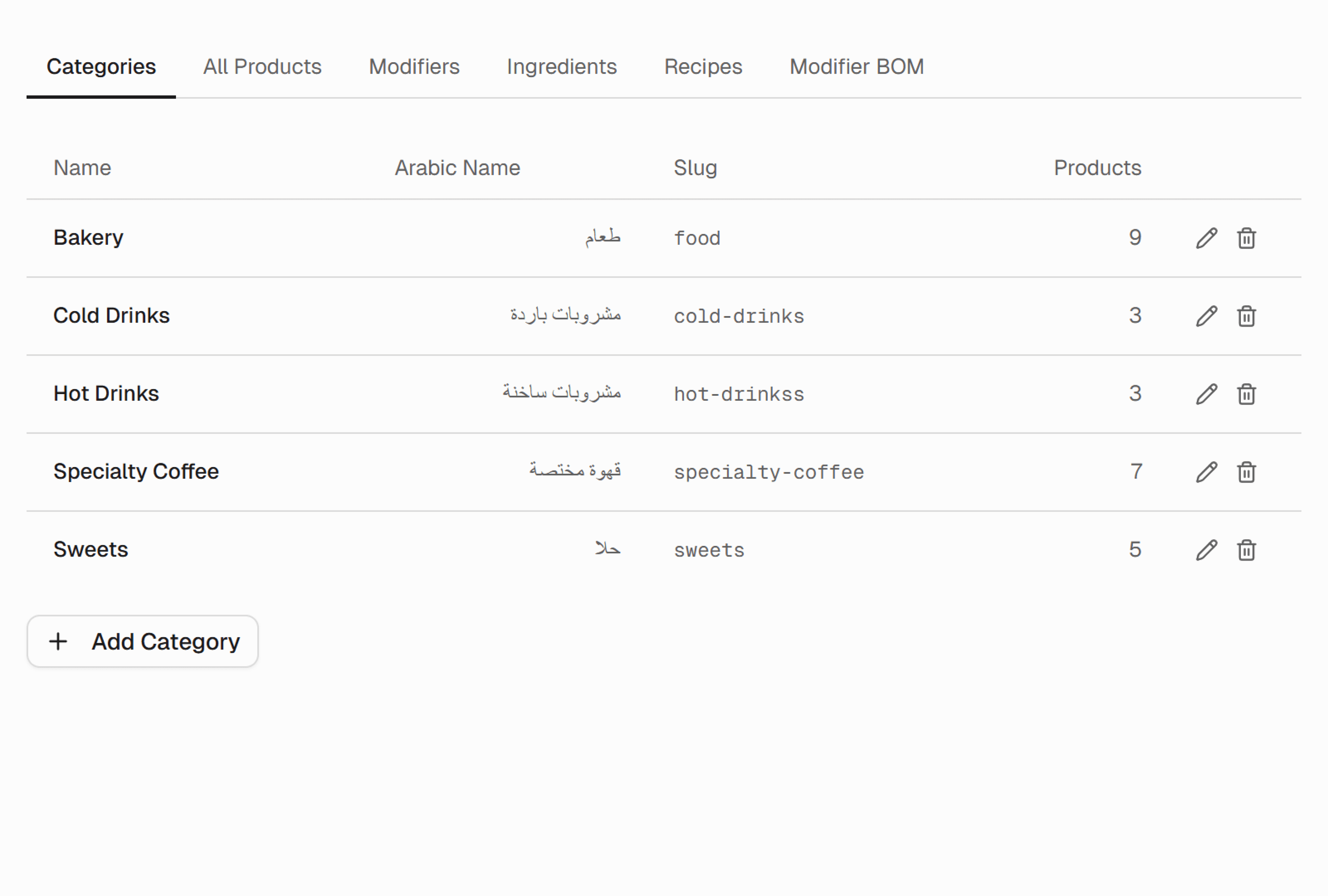Click the Hot Drinks pencil icon
1328x896 pixels.
[x=1206, y=394]
